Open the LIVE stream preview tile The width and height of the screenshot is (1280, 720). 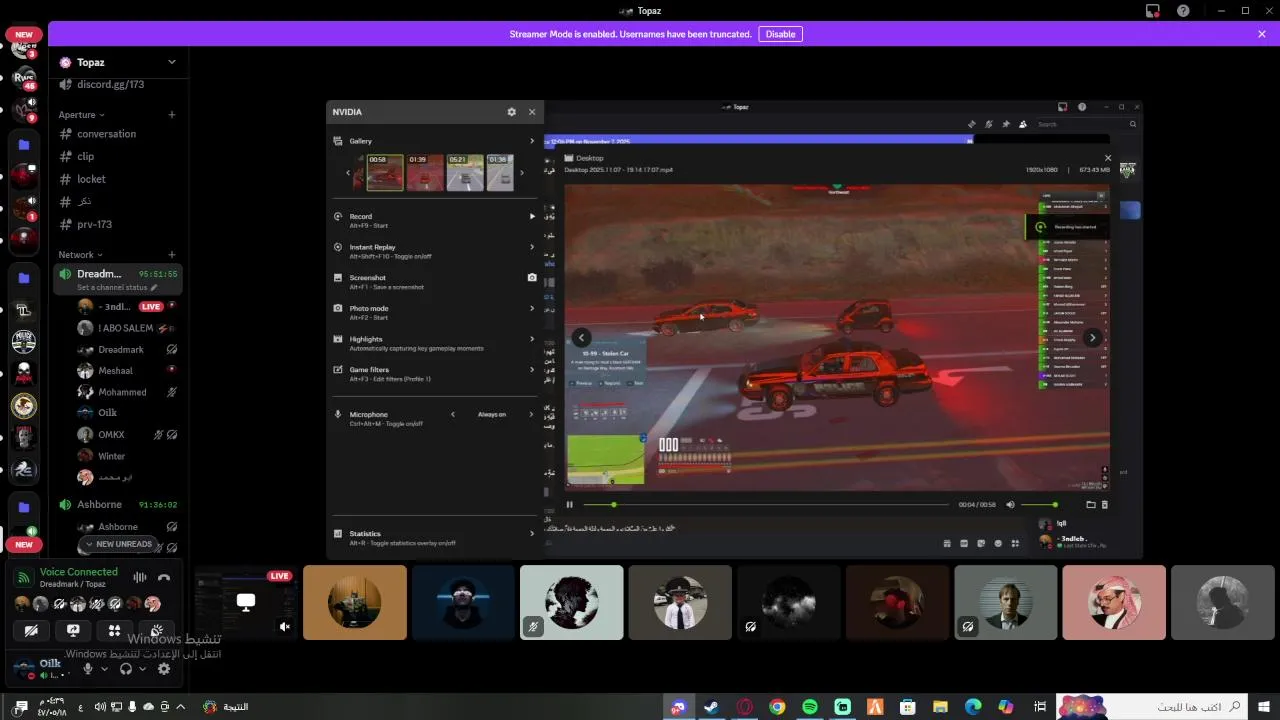[x=245, y=602]
